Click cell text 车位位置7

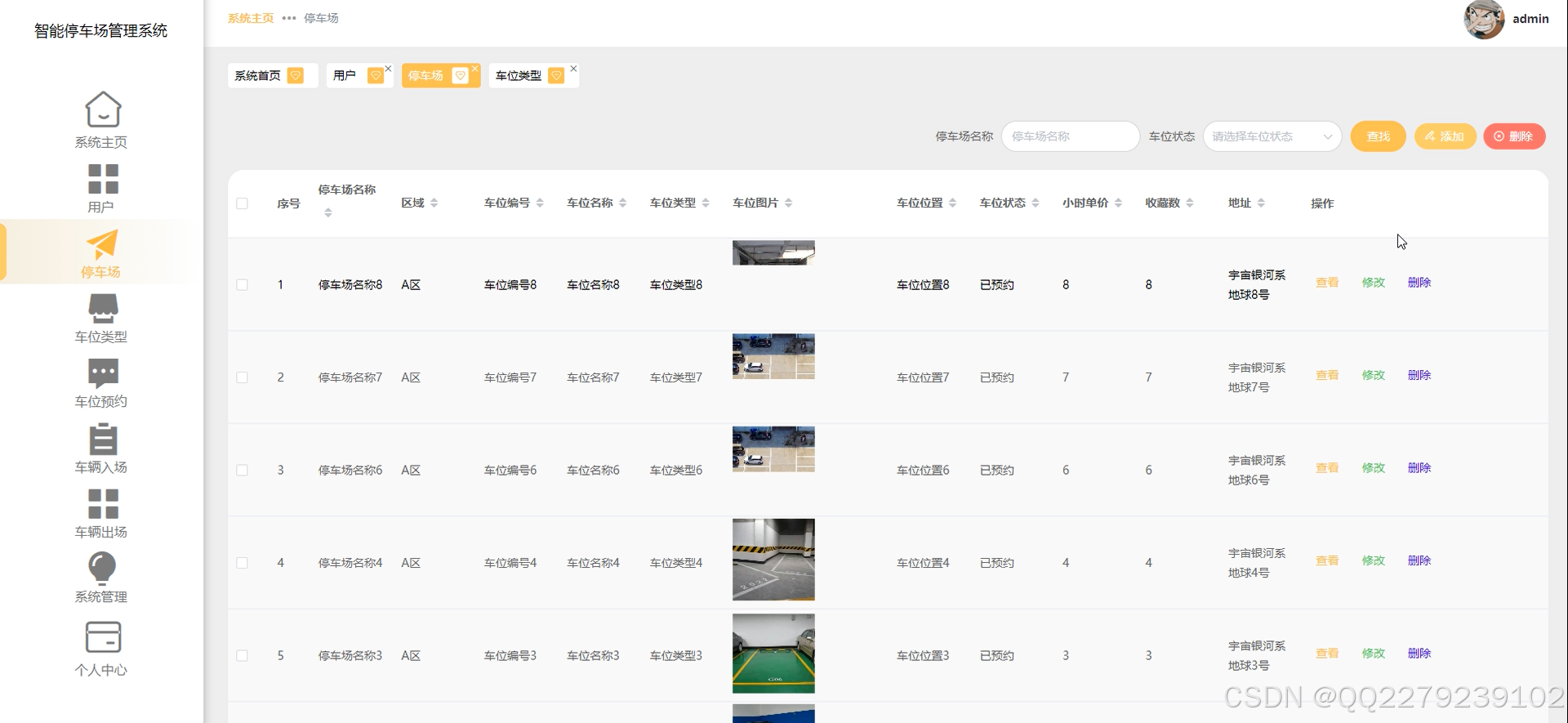pyautogui.click(x=923, y=377)
